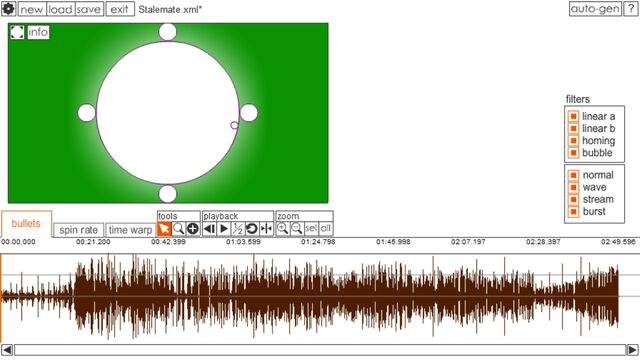Toggle the burst filter

point(573,212)
